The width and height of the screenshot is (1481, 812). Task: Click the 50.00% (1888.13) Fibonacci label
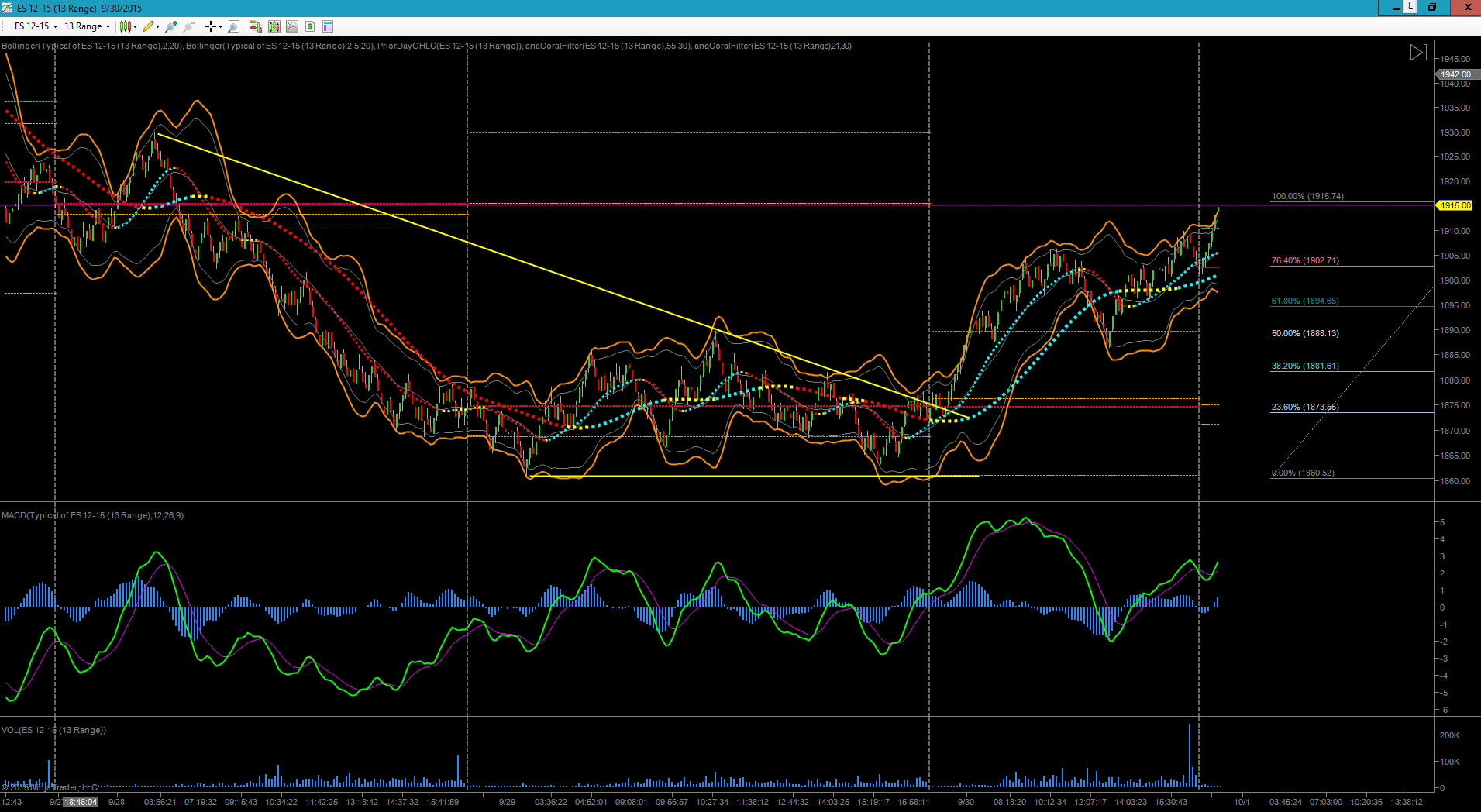point(1305,333)
